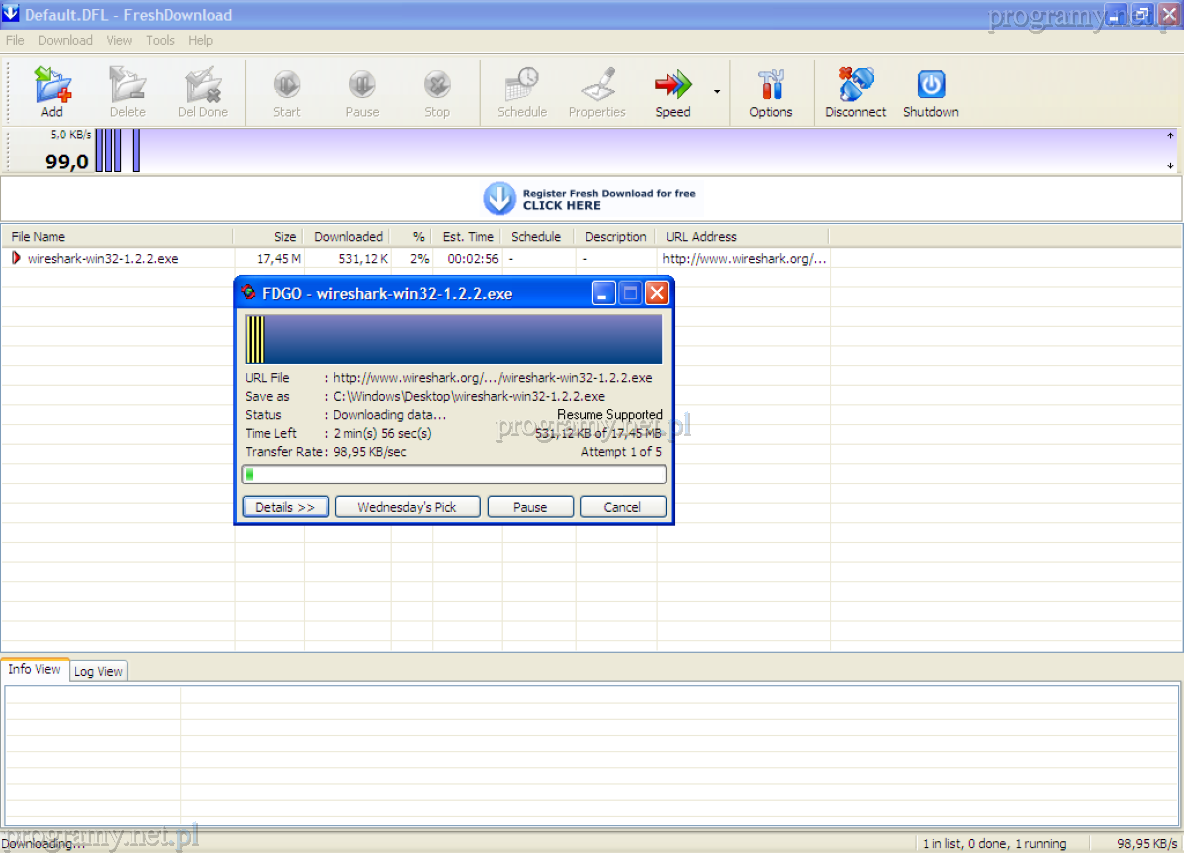The image size is (1184, 853).
Task: Cancel the download in the dialog
Action: (622, 507)
